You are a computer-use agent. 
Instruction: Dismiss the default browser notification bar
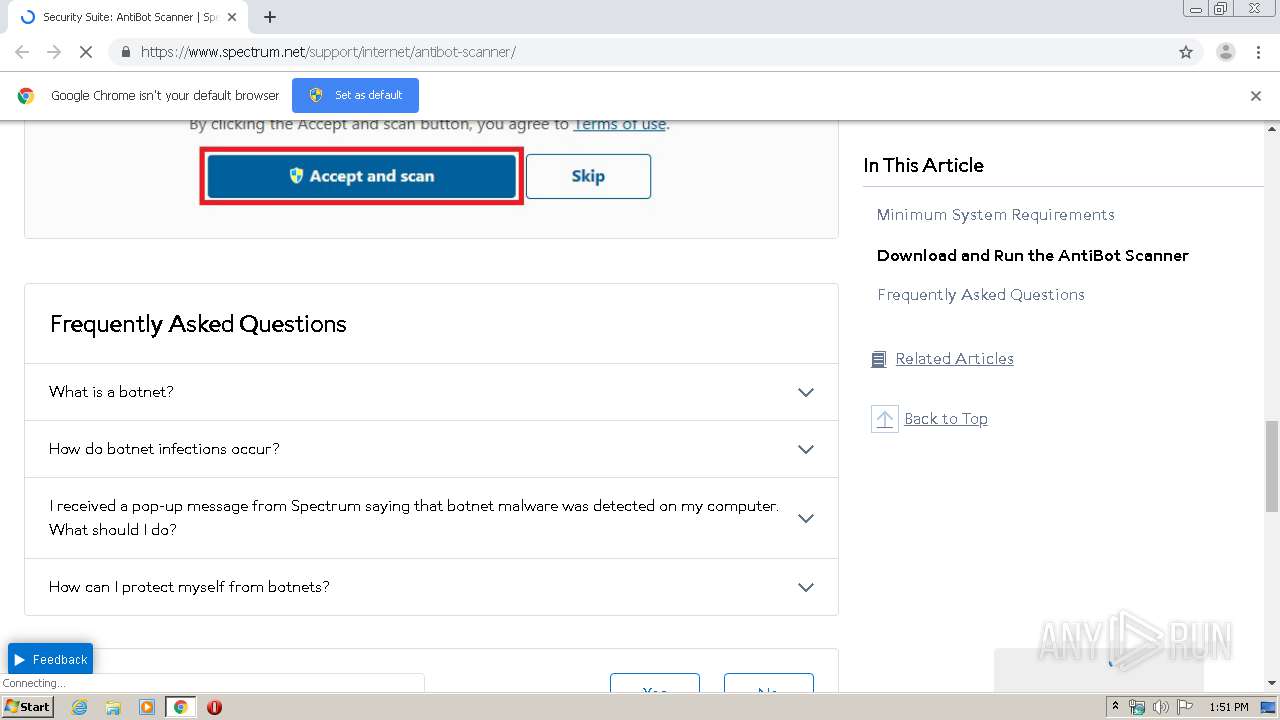(1256, 96)
